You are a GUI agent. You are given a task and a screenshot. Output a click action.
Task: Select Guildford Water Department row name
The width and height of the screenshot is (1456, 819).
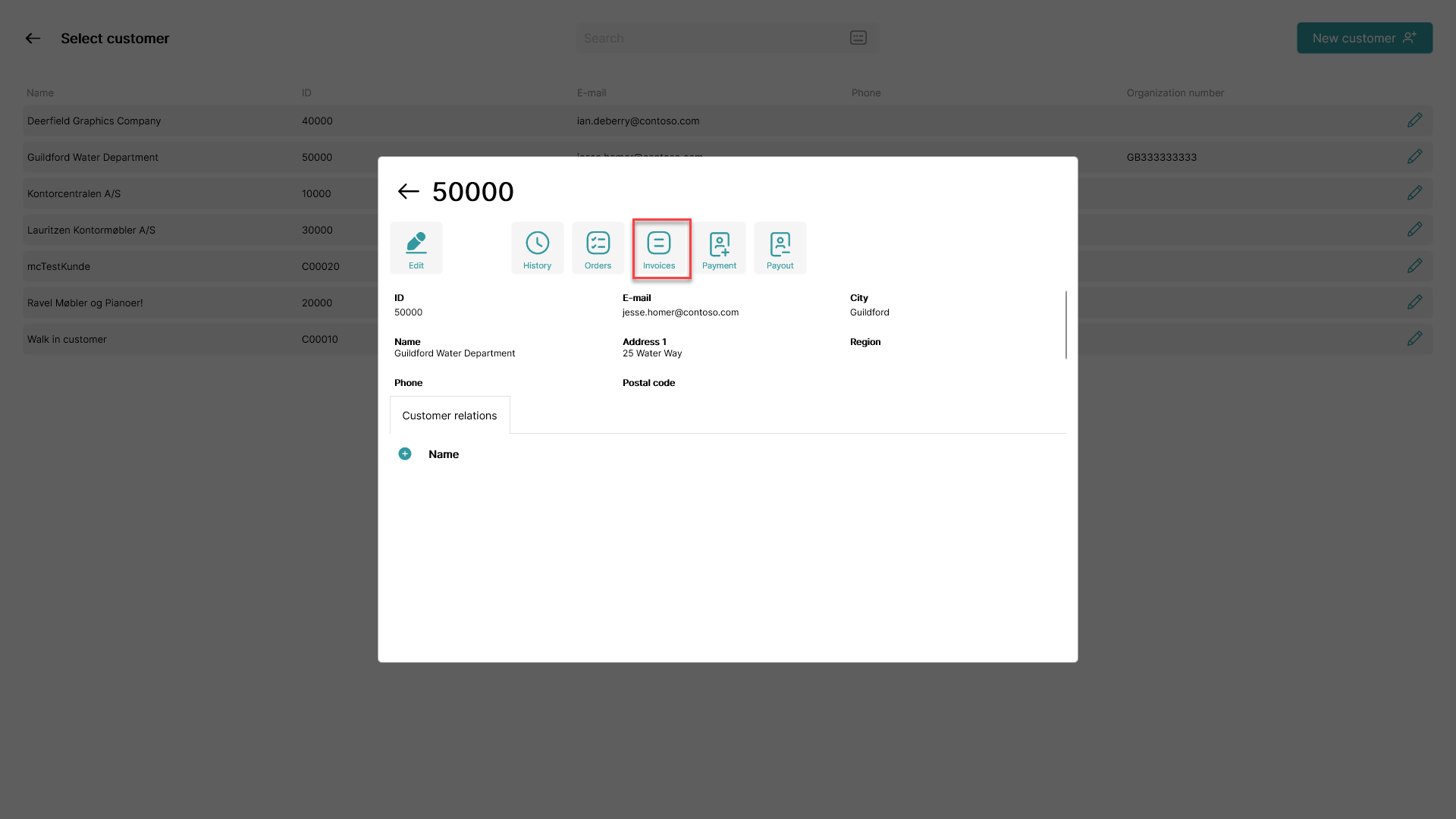point(93,157)
